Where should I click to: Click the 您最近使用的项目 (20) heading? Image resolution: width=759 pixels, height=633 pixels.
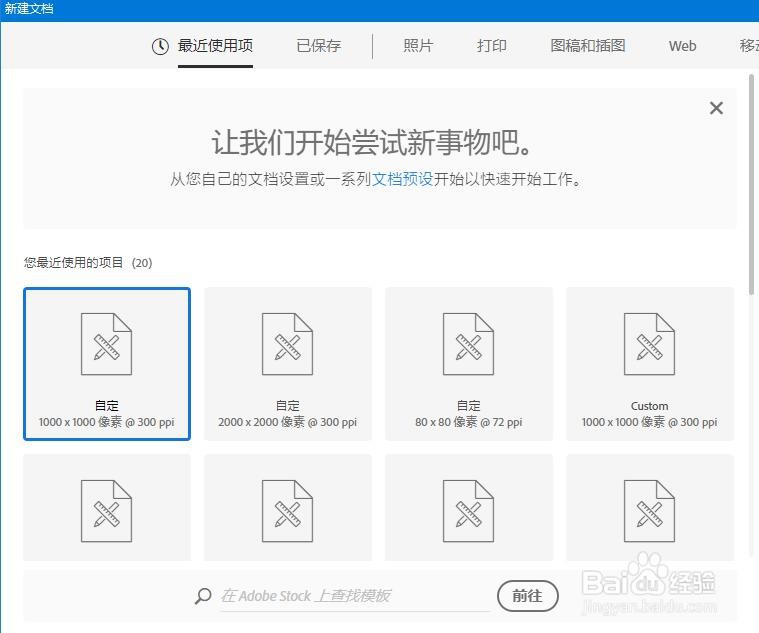88,263
